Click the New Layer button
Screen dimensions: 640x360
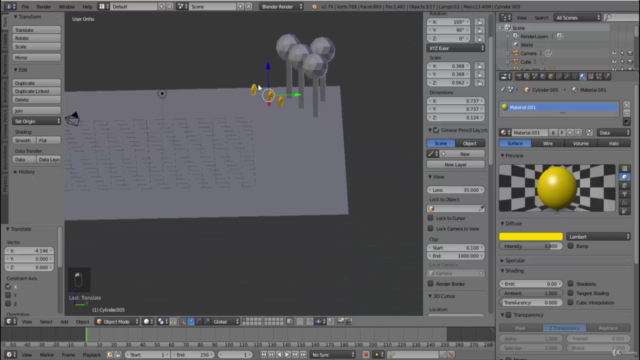point(456,164)
